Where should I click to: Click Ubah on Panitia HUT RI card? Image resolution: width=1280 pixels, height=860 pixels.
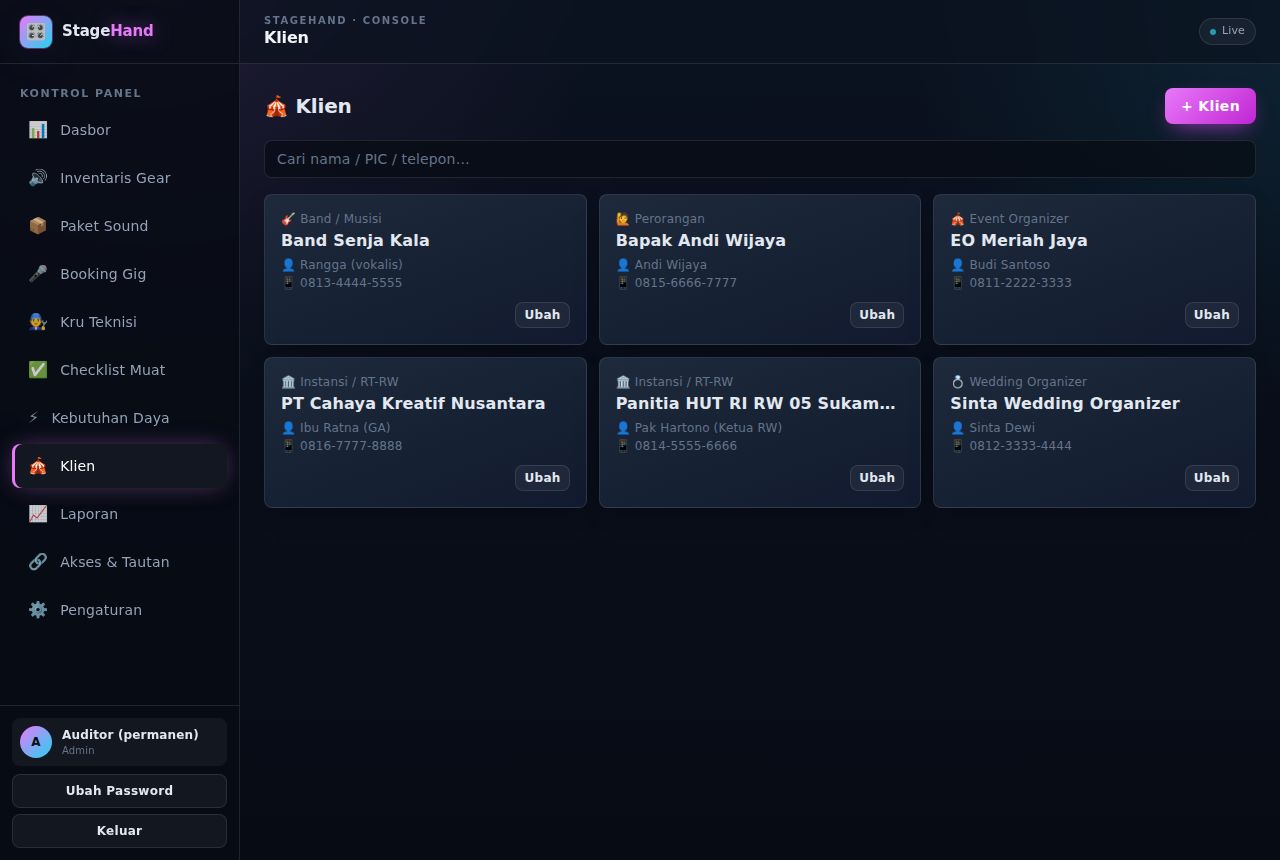[x=877, y=478]
